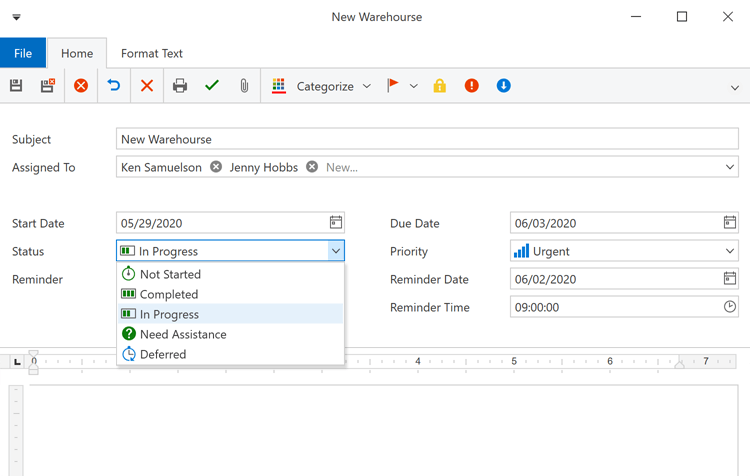Click the Print icon

(180, 86)
